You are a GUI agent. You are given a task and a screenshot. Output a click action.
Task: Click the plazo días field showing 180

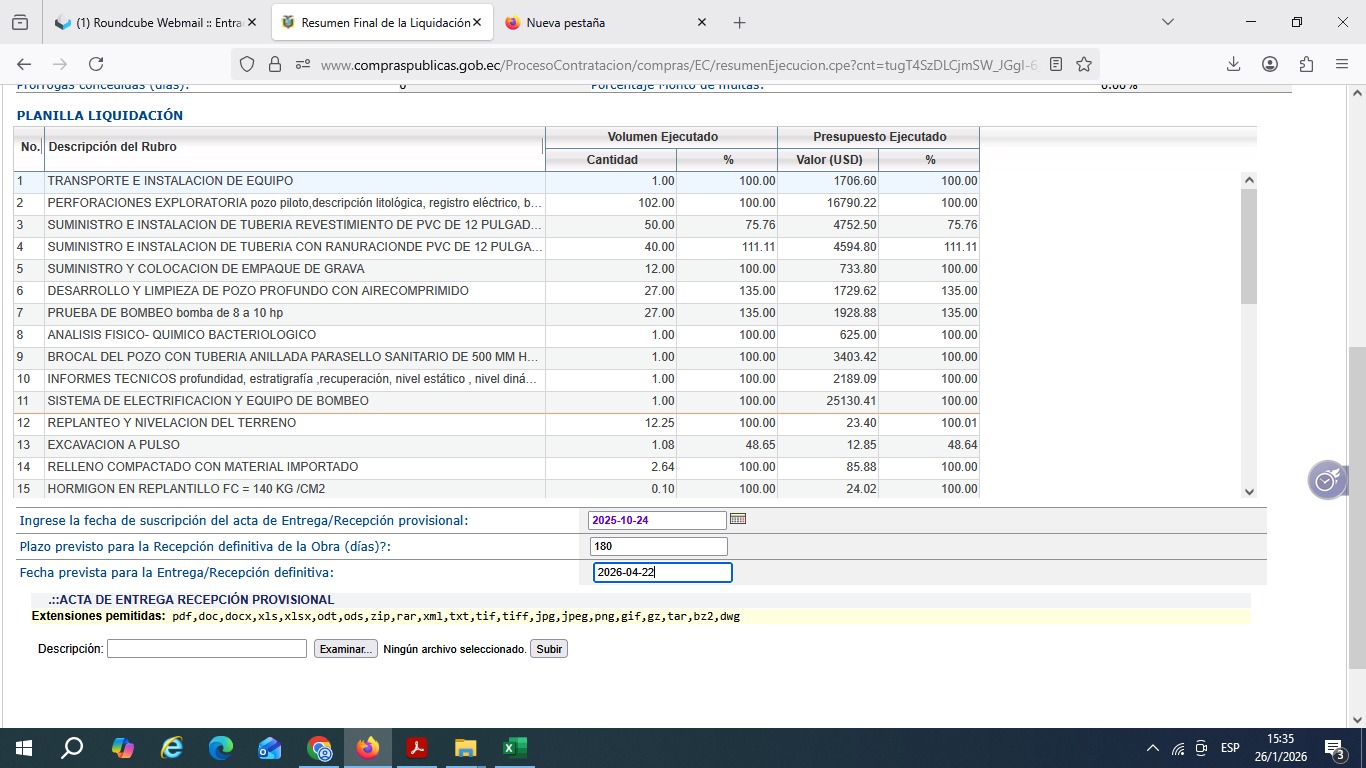pyautogui.click(x=658, y=546)
